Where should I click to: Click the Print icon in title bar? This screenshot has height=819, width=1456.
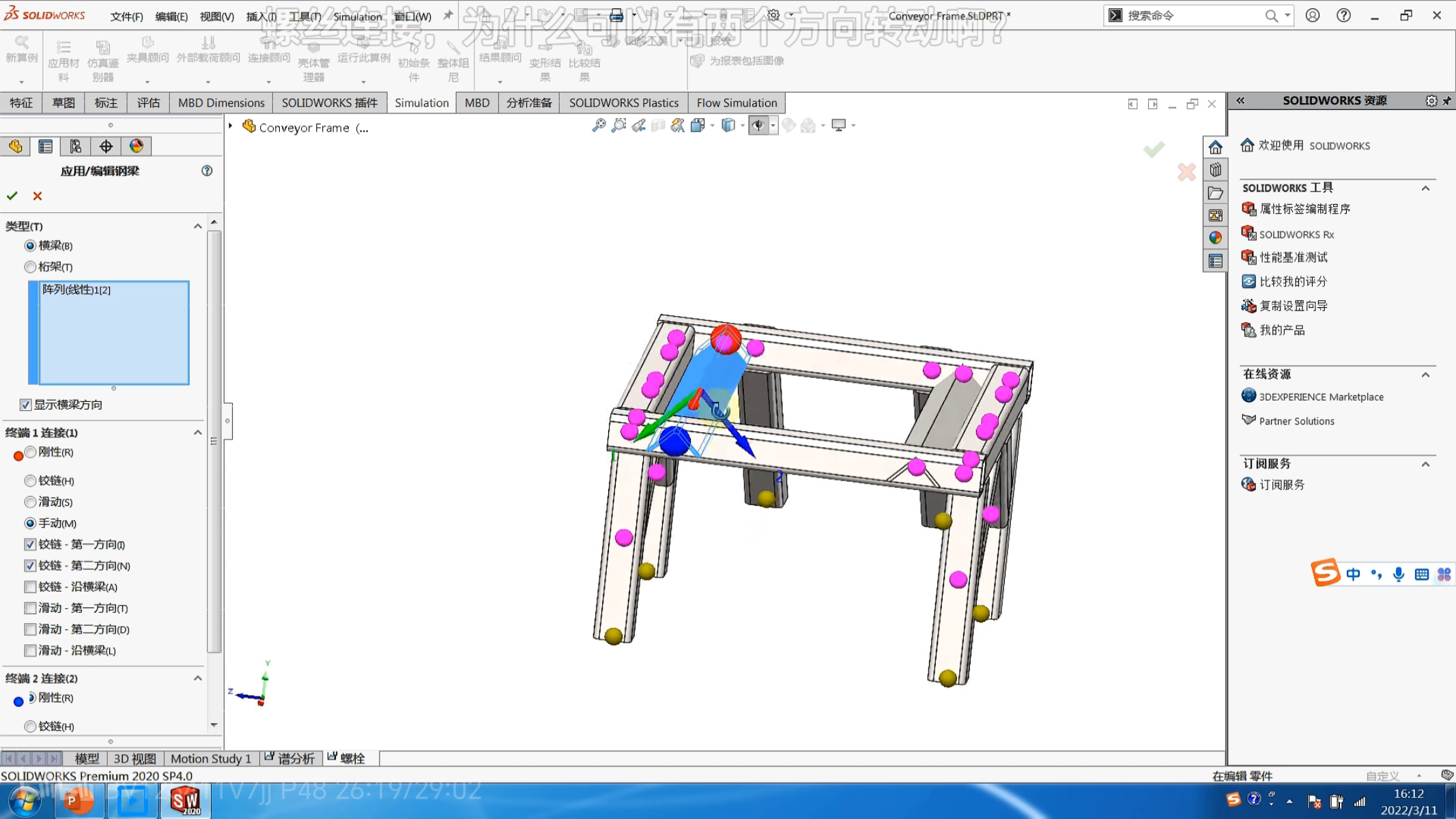[x=616, y=15]
